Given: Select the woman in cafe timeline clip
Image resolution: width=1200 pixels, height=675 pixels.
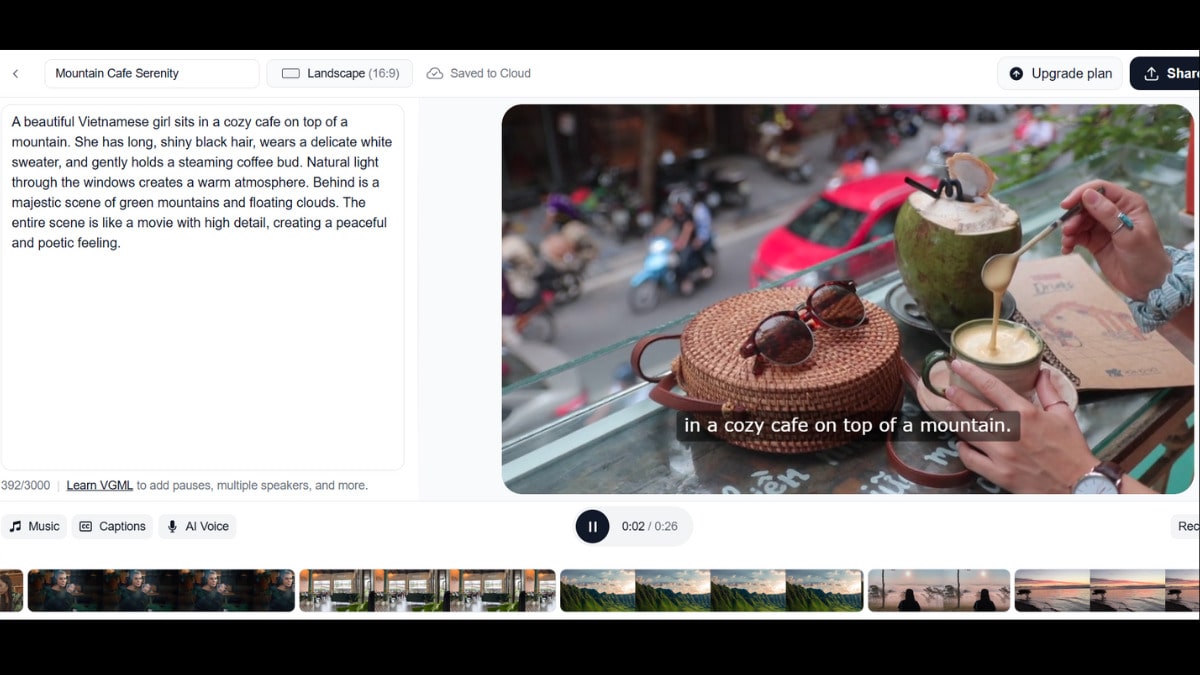Looking at the screenshot, I should click(161, 590).
